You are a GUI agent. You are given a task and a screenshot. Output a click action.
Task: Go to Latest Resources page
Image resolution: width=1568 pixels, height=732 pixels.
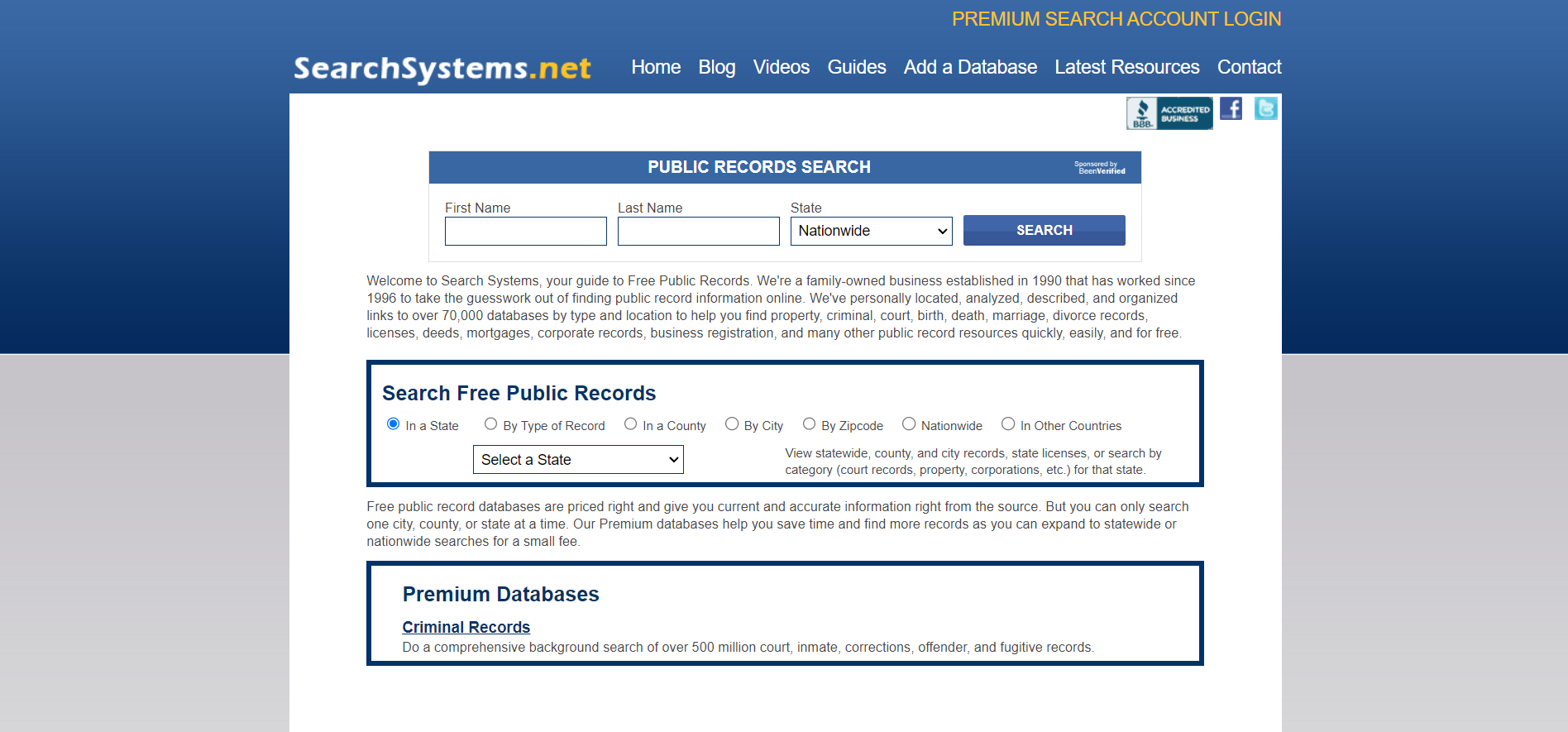click(x=1126, y=67)
